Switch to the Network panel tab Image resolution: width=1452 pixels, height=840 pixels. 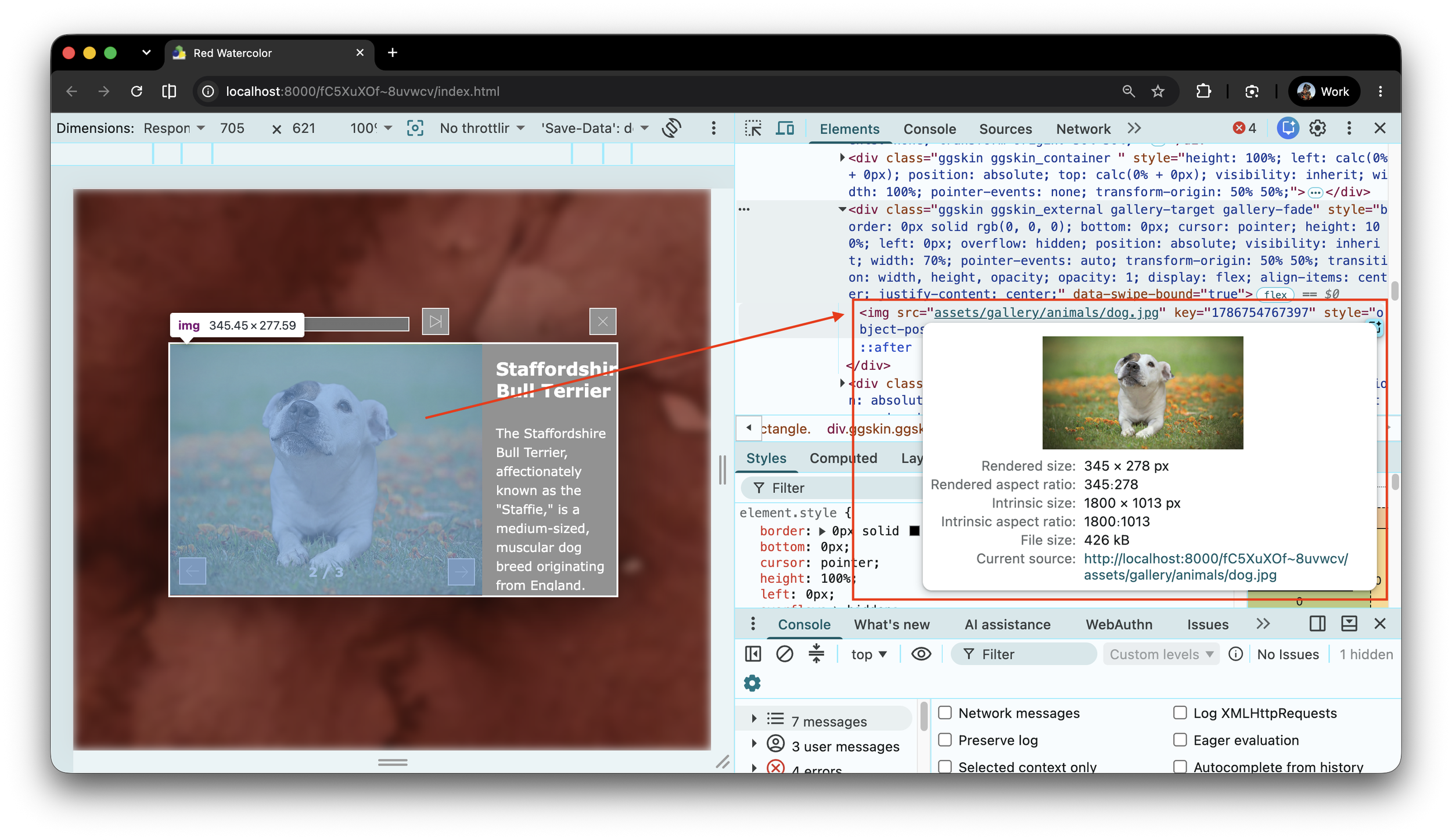click(x=1083, y=129)
